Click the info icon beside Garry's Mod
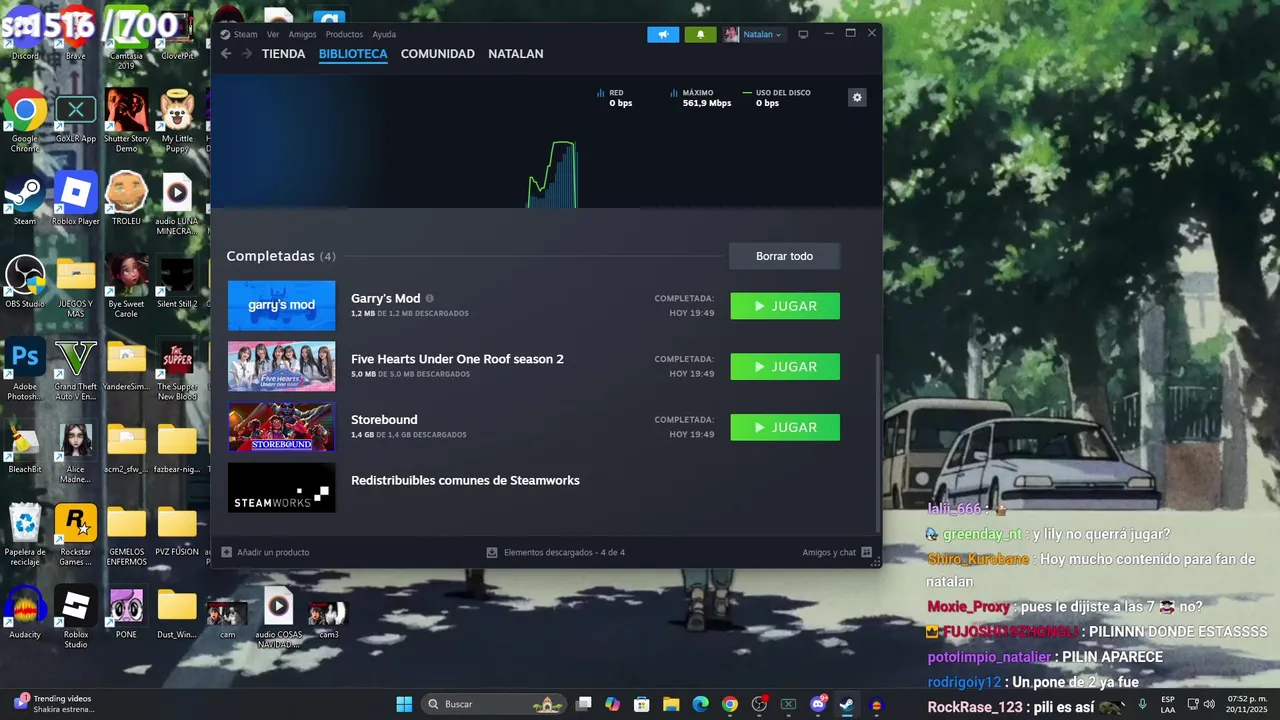Screen dimensions: 1280x720 click(x=430, y=298)
